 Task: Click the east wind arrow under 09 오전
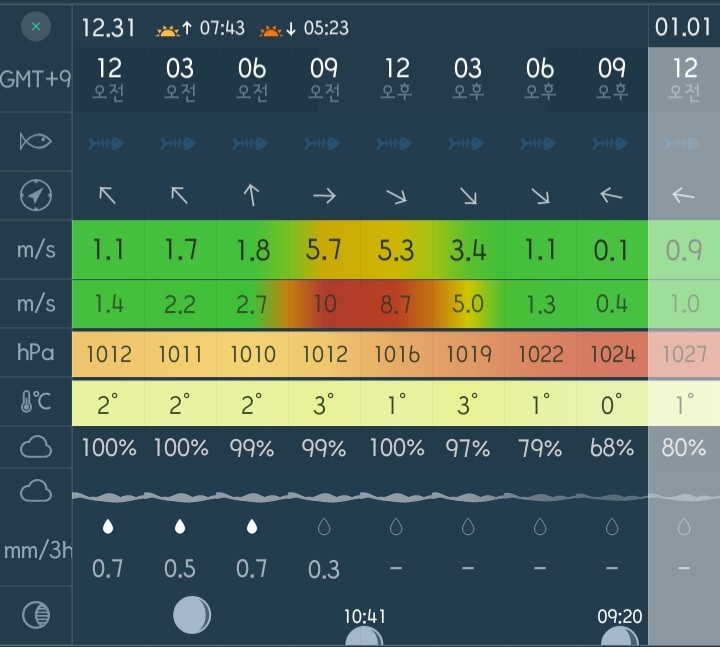click(x=324, y=196)
